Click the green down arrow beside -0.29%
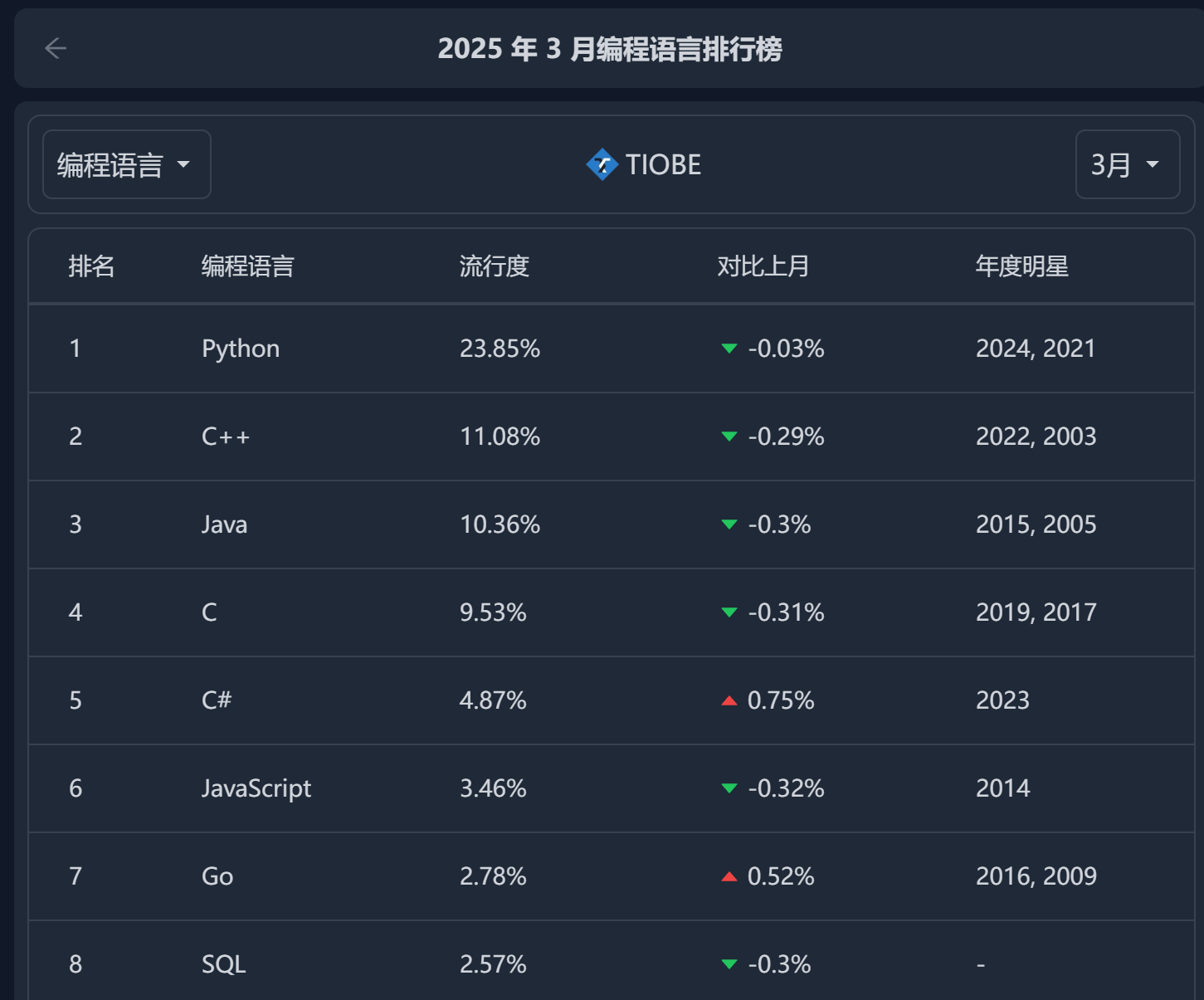This screenshot has width=1204, height=1000. tap(729, 437)
